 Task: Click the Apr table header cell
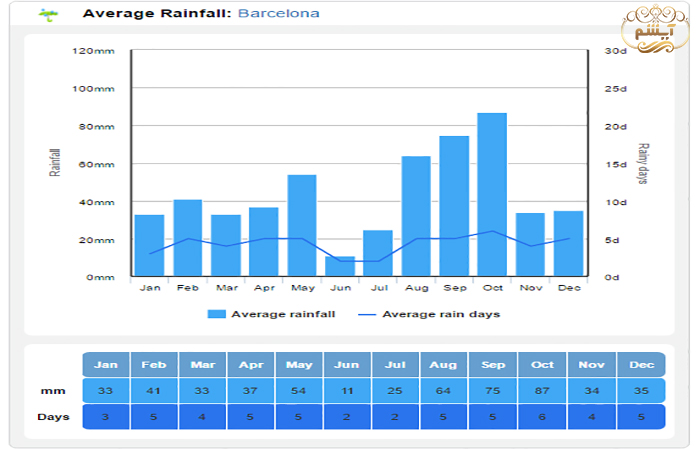tap(251, 365)
